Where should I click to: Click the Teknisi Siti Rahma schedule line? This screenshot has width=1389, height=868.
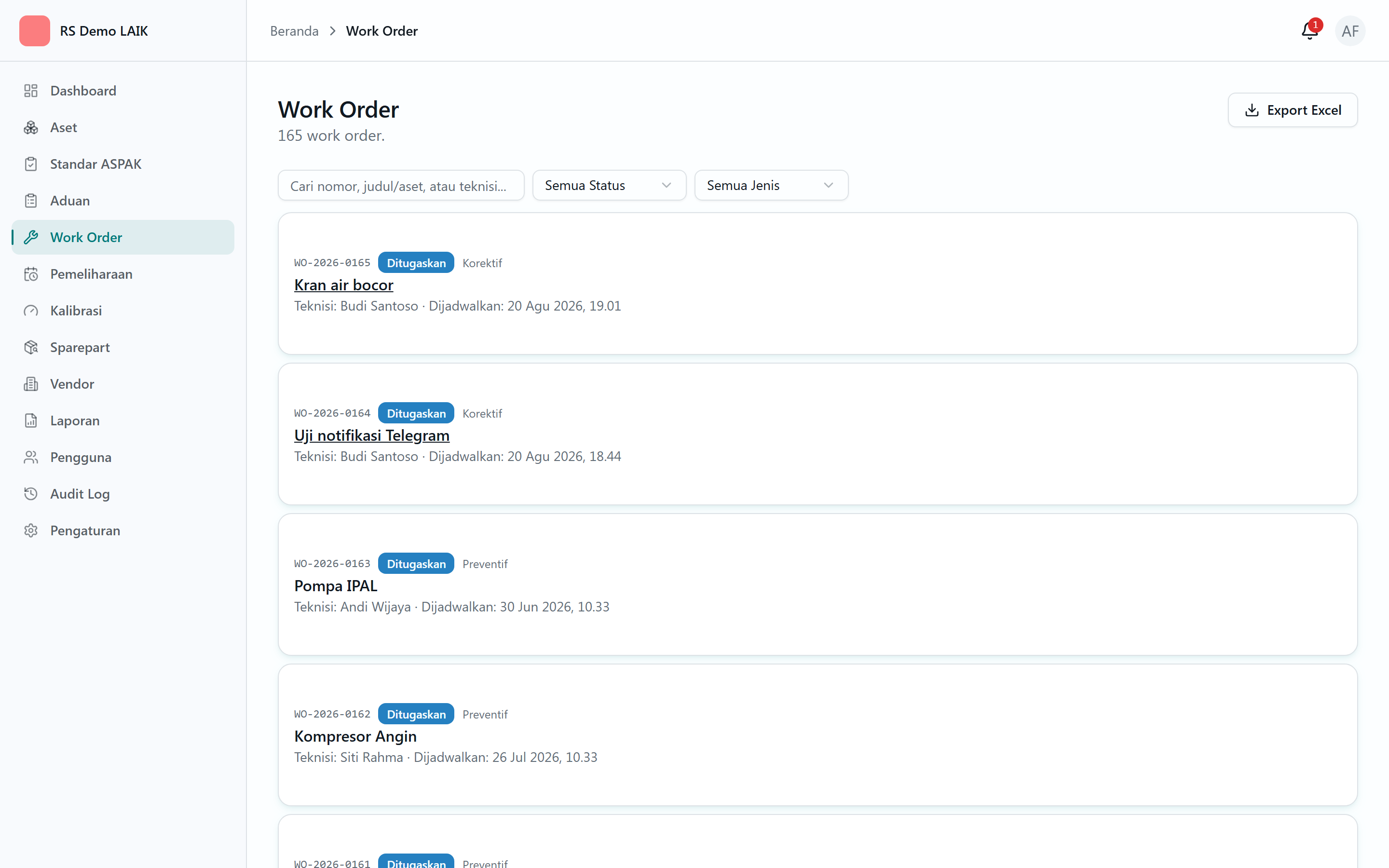pos(446,757)
